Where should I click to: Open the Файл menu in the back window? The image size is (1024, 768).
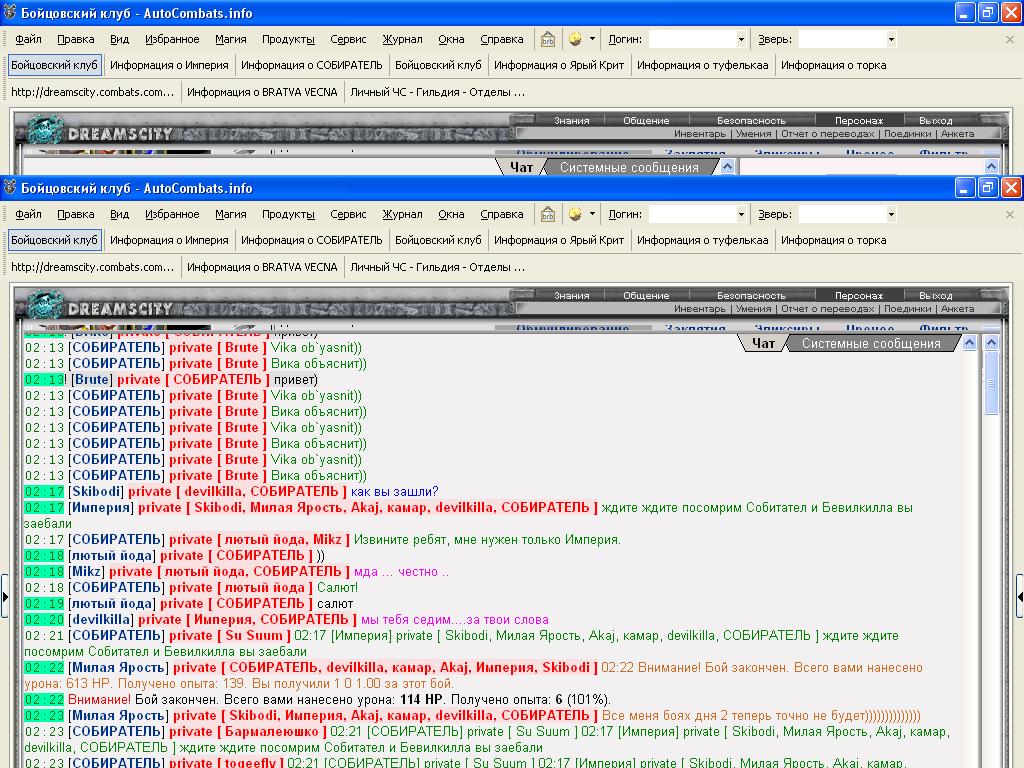28,39
